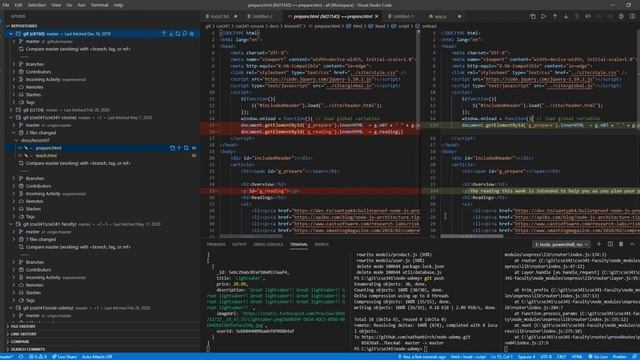
Task: Kill the terminal with trash icon
Action: pyautogui.click(x=621, y=244)
